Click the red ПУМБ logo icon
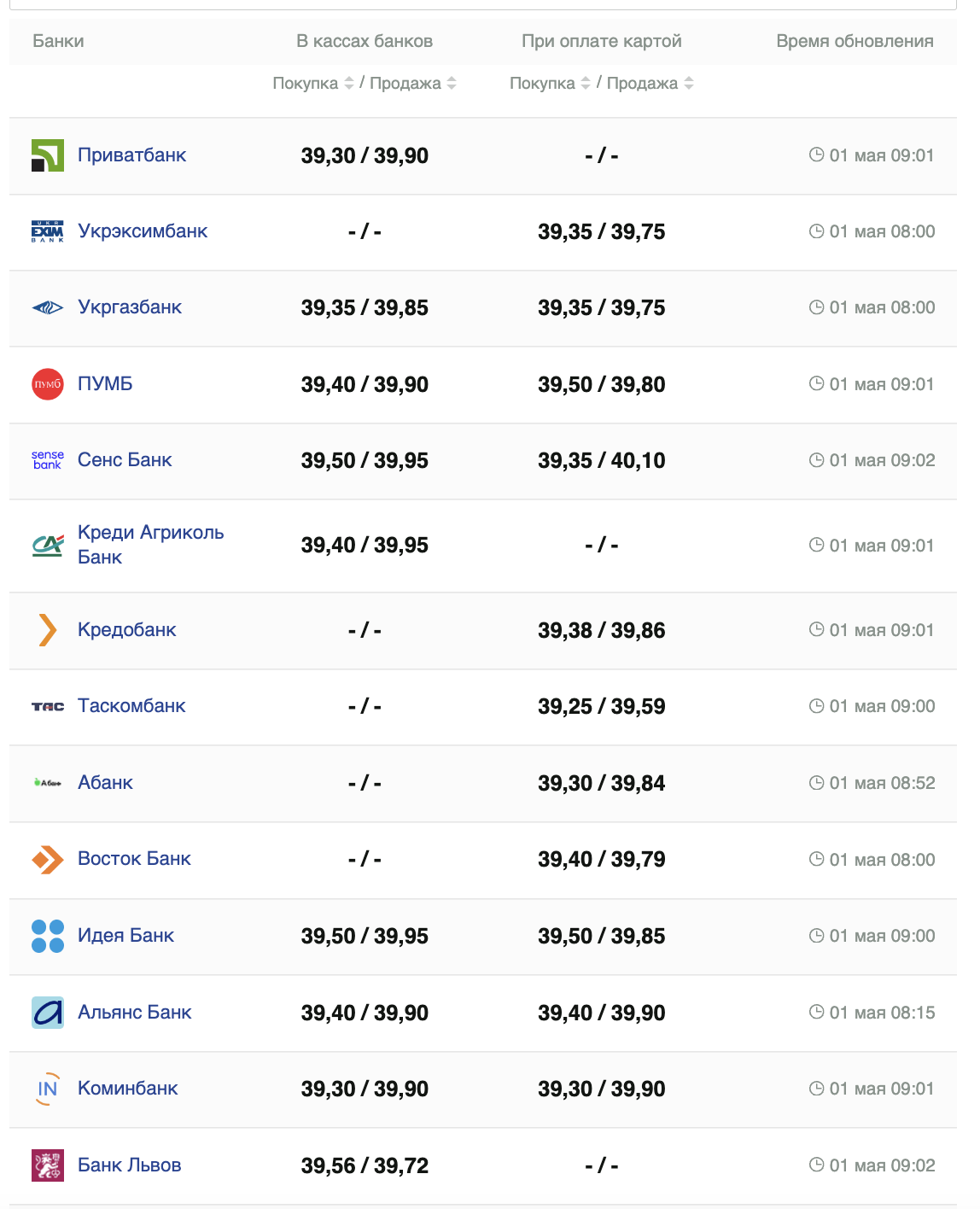The width and height of the screenshot is (980, 1209). [48, 384]
